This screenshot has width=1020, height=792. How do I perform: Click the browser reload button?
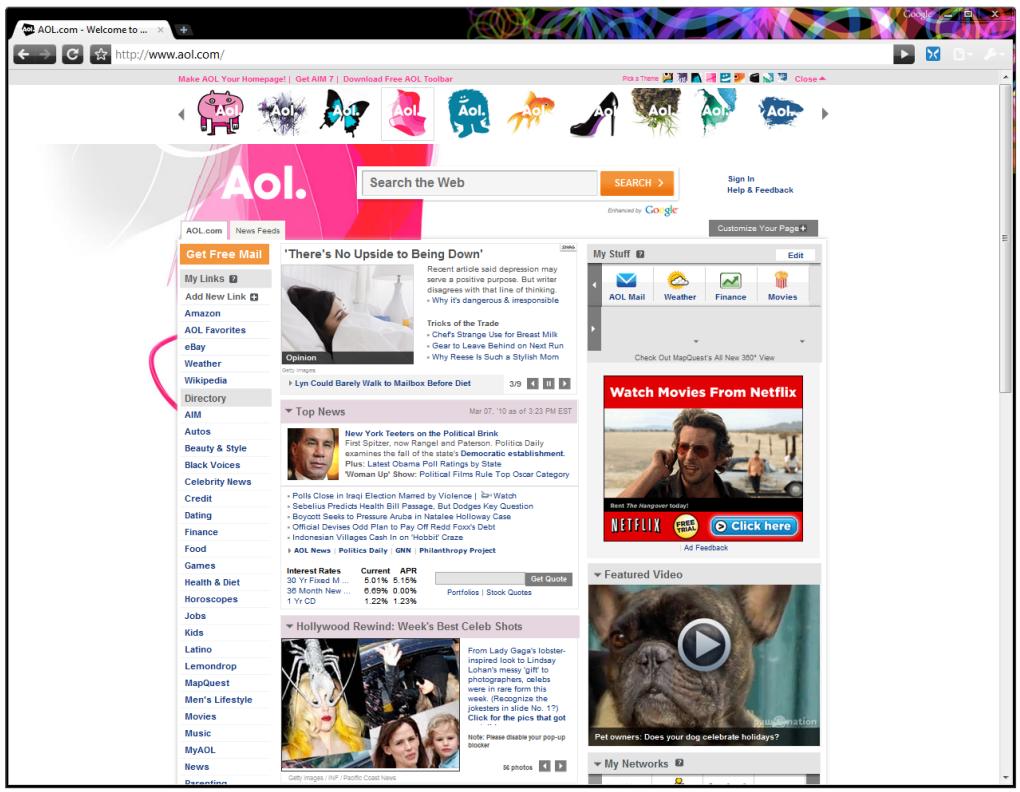[72, 55]
